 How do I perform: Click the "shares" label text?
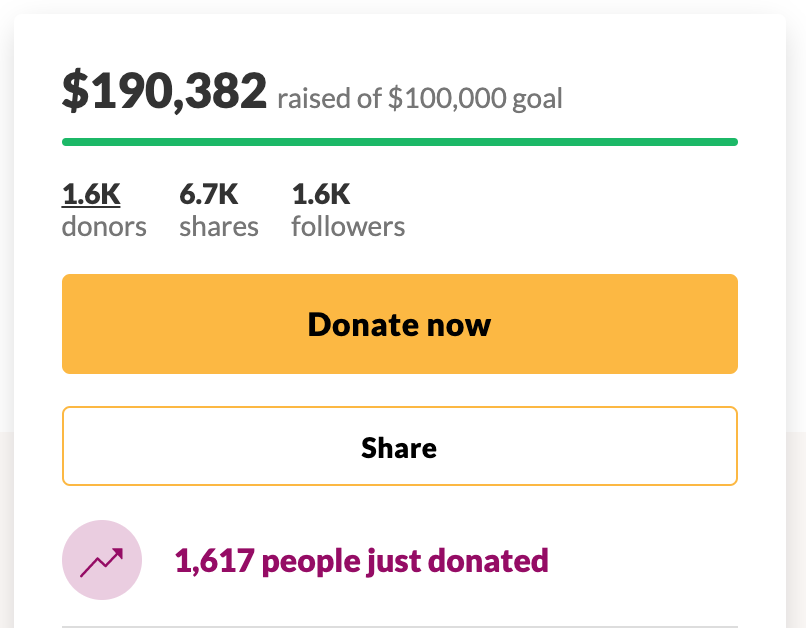(x=219, y=226)
